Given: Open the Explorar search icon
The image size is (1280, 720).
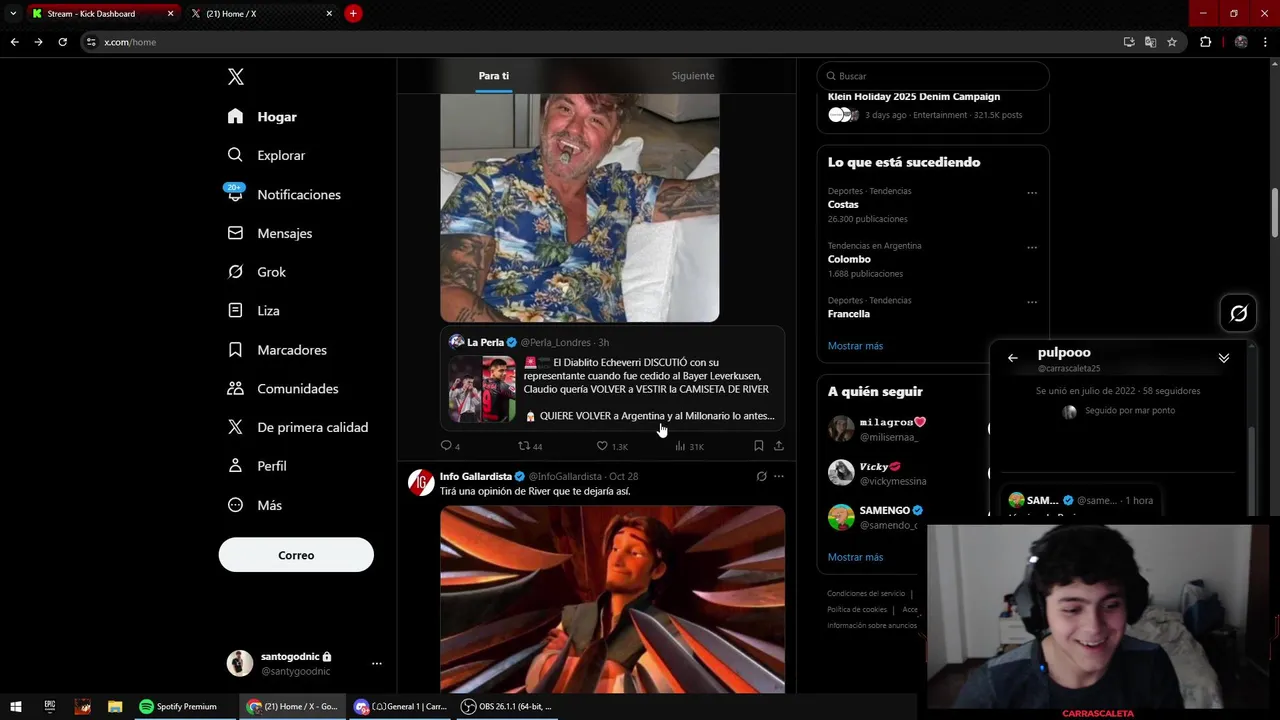Looking at the screenshot, I should pyautogui.click(x=235, y=155).
